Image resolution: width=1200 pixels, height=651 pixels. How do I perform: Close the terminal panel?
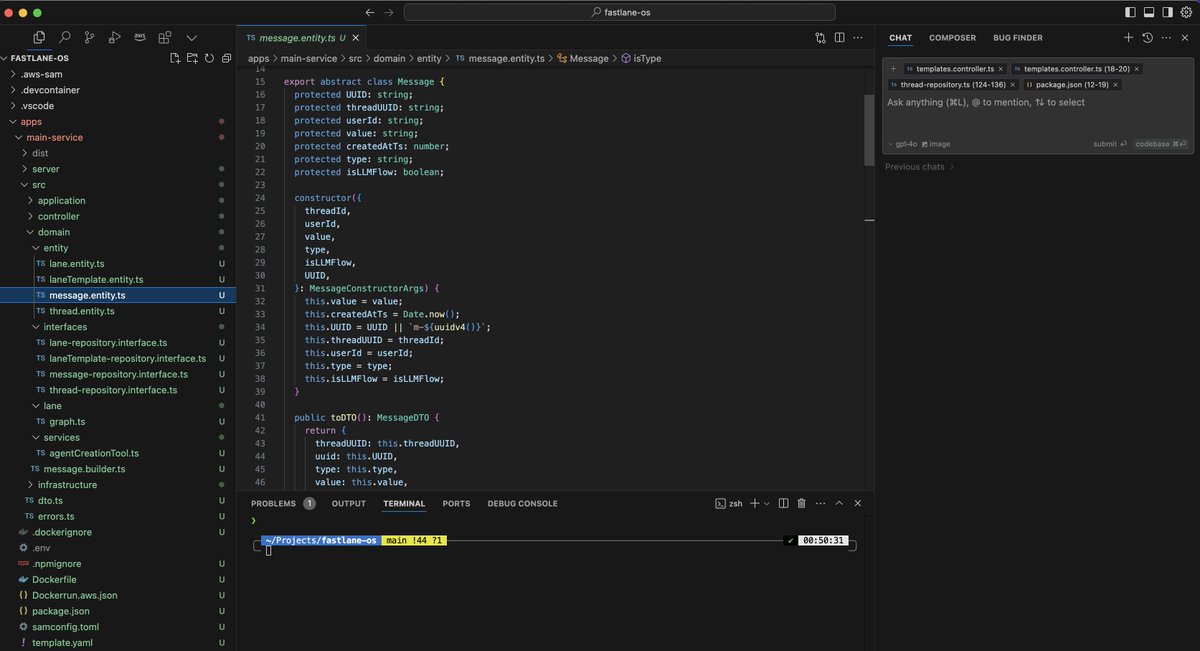[x=858, y=504]
